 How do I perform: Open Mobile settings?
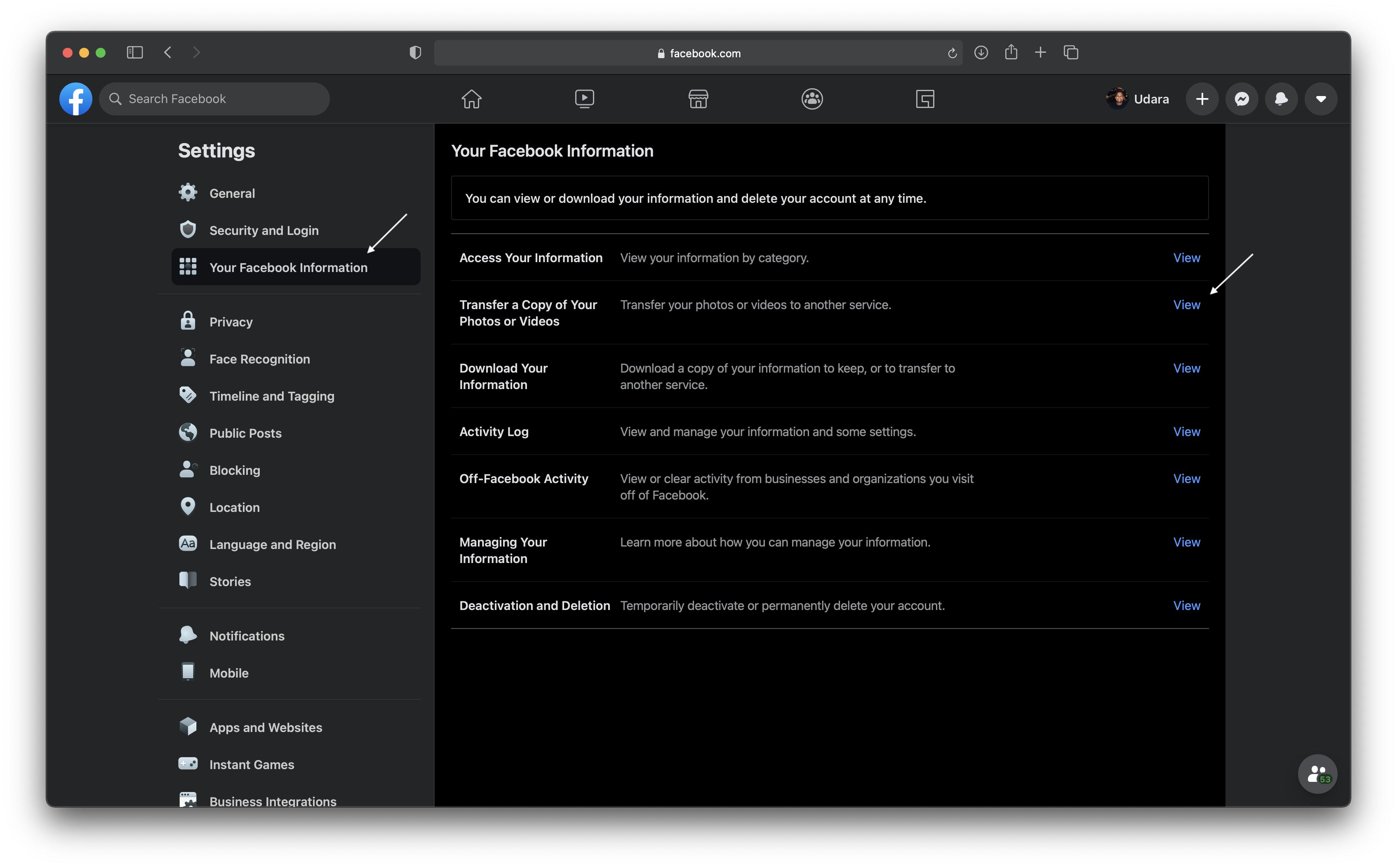[x=296, y=673]
